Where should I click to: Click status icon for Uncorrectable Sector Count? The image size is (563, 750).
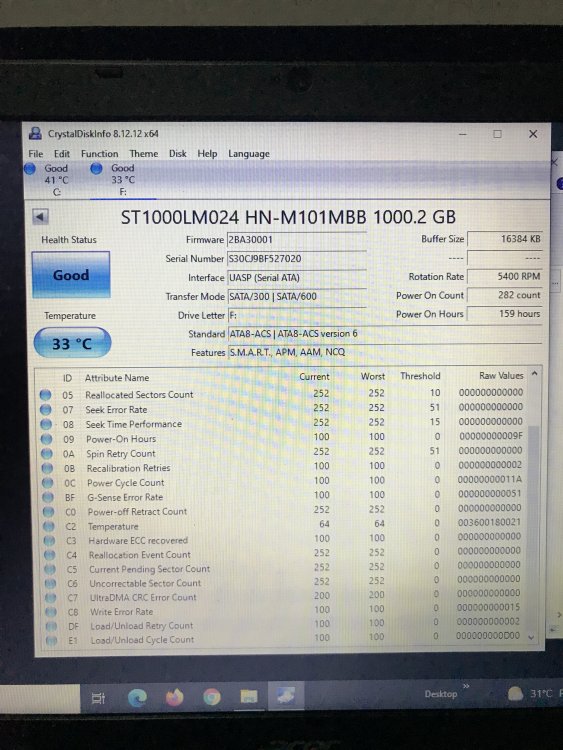pyautogui.click(x=50, y=584)
